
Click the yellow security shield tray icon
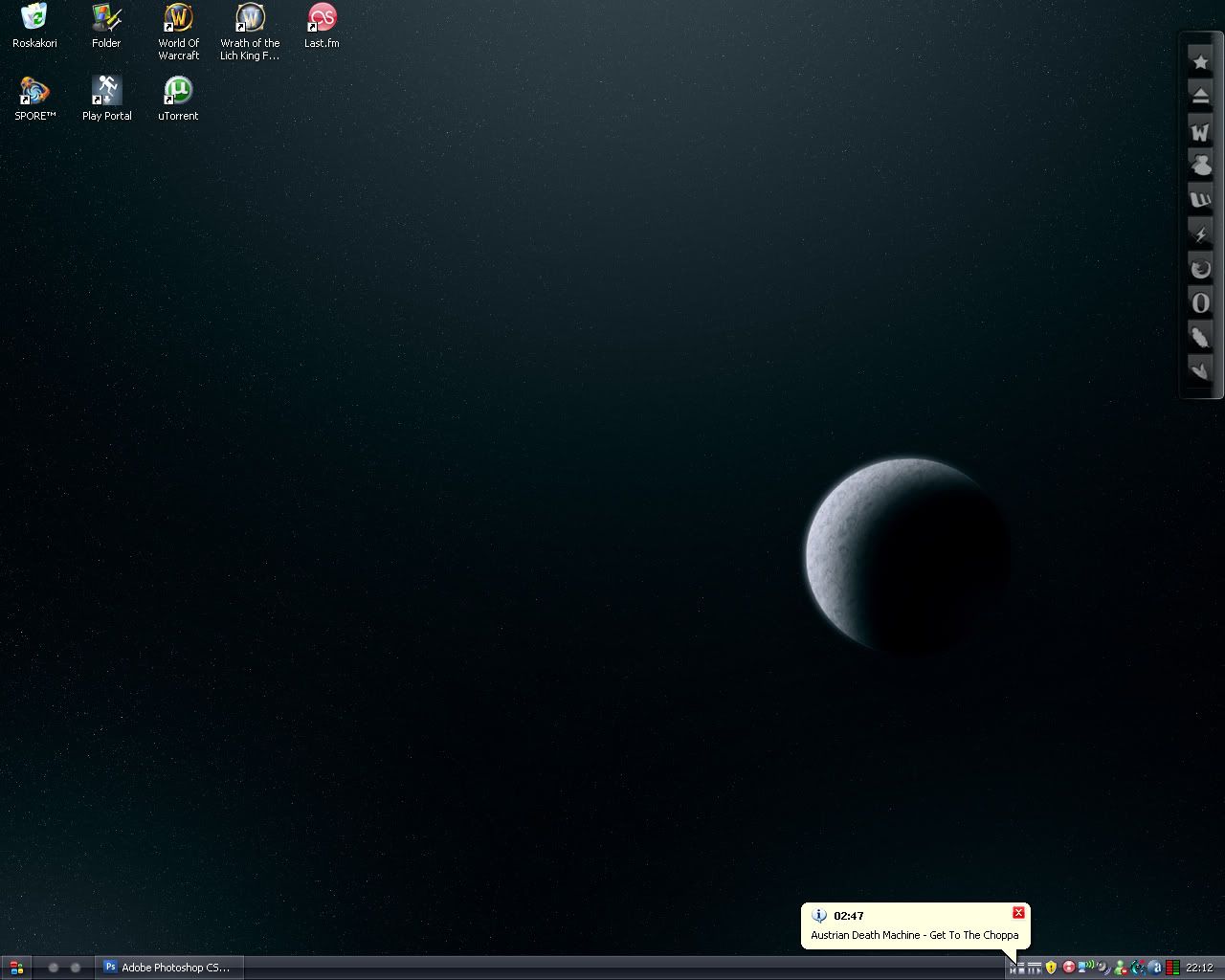(1051, 968)
